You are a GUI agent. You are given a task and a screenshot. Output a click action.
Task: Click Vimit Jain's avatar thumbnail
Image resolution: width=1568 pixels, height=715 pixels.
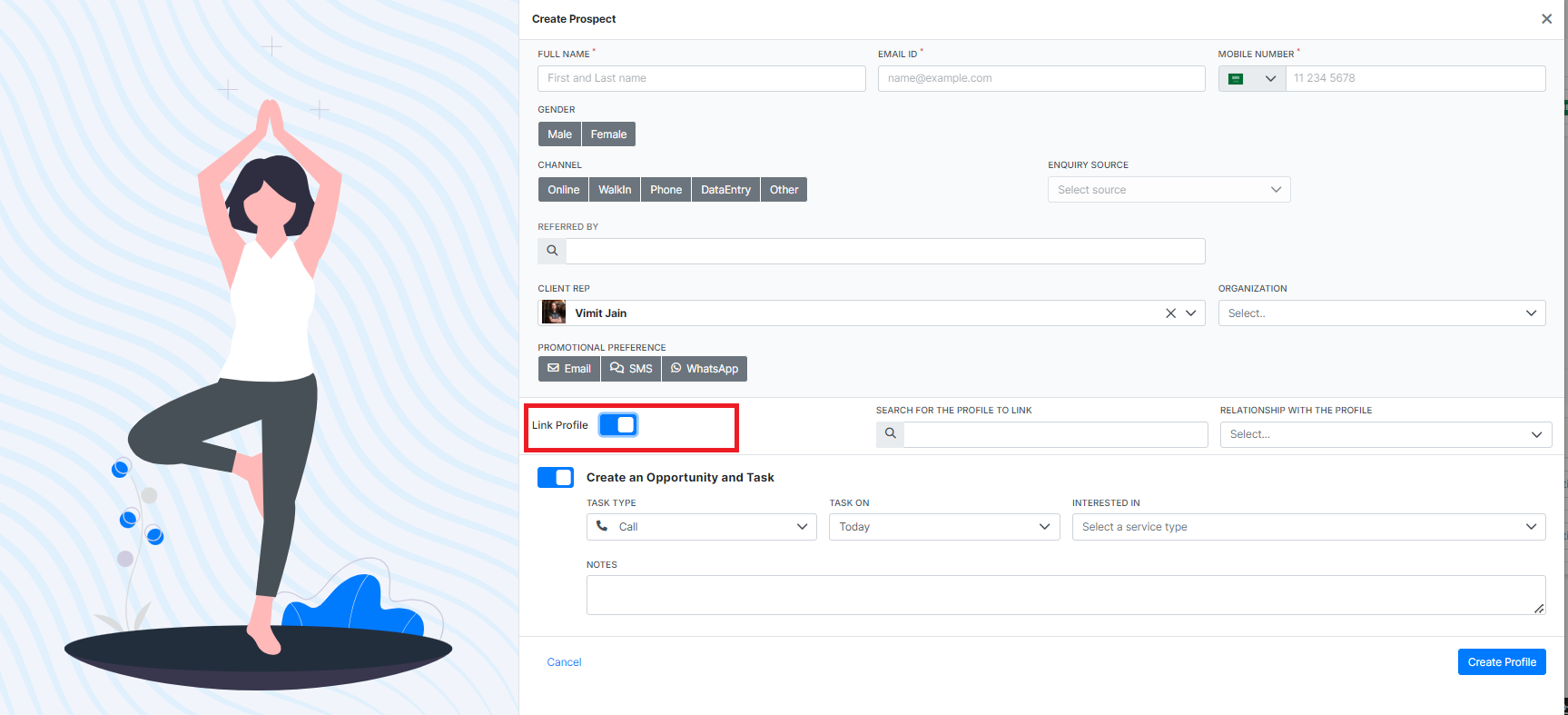pos(554,313)
